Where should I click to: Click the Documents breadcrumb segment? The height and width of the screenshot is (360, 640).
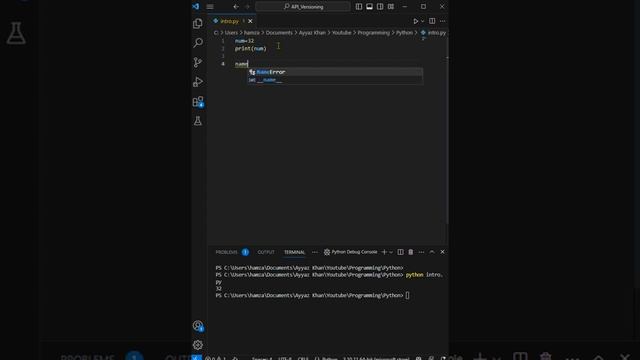(279, 33)
